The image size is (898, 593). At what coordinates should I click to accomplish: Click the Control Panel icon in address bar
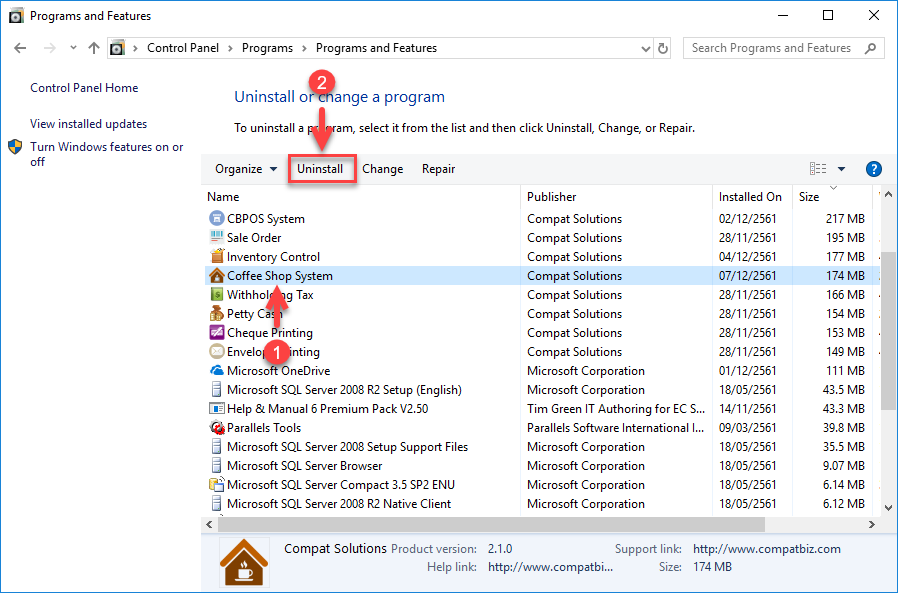pos(117,48)
